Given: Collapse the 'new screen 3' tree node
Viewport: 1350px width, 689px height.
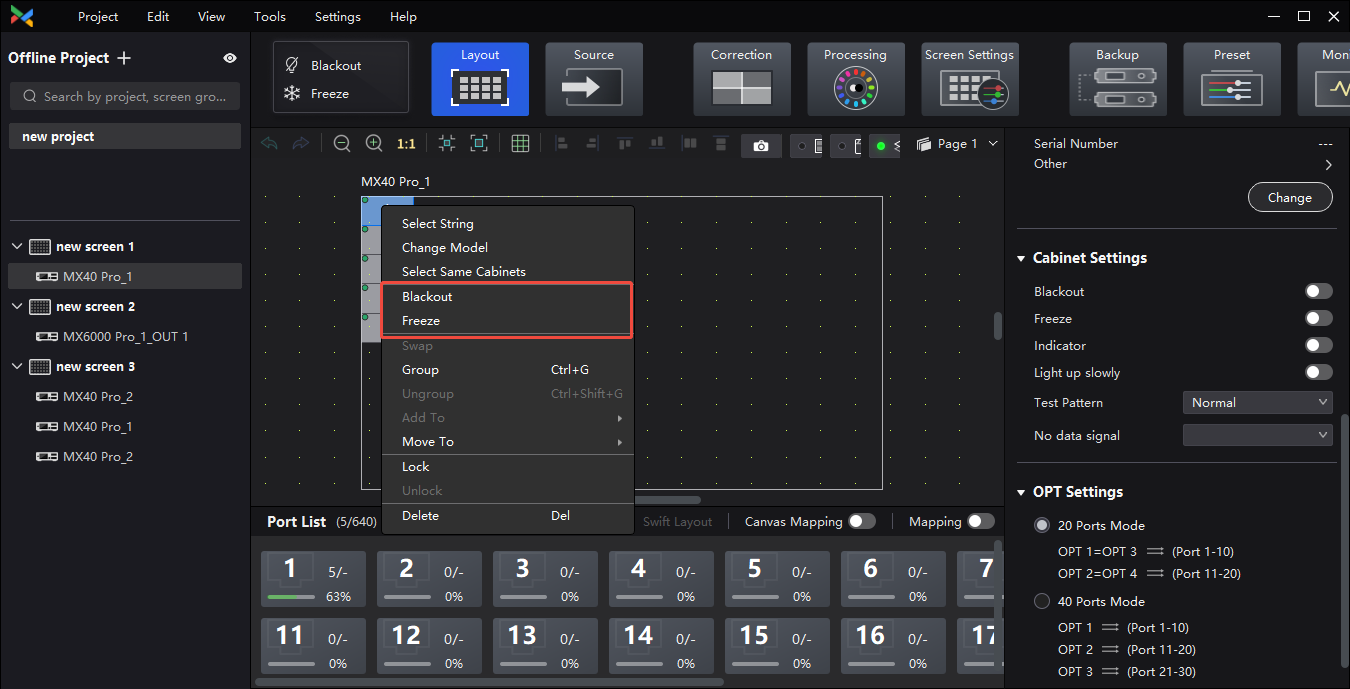Looking at the screenshot, I should tap(17, 366).
